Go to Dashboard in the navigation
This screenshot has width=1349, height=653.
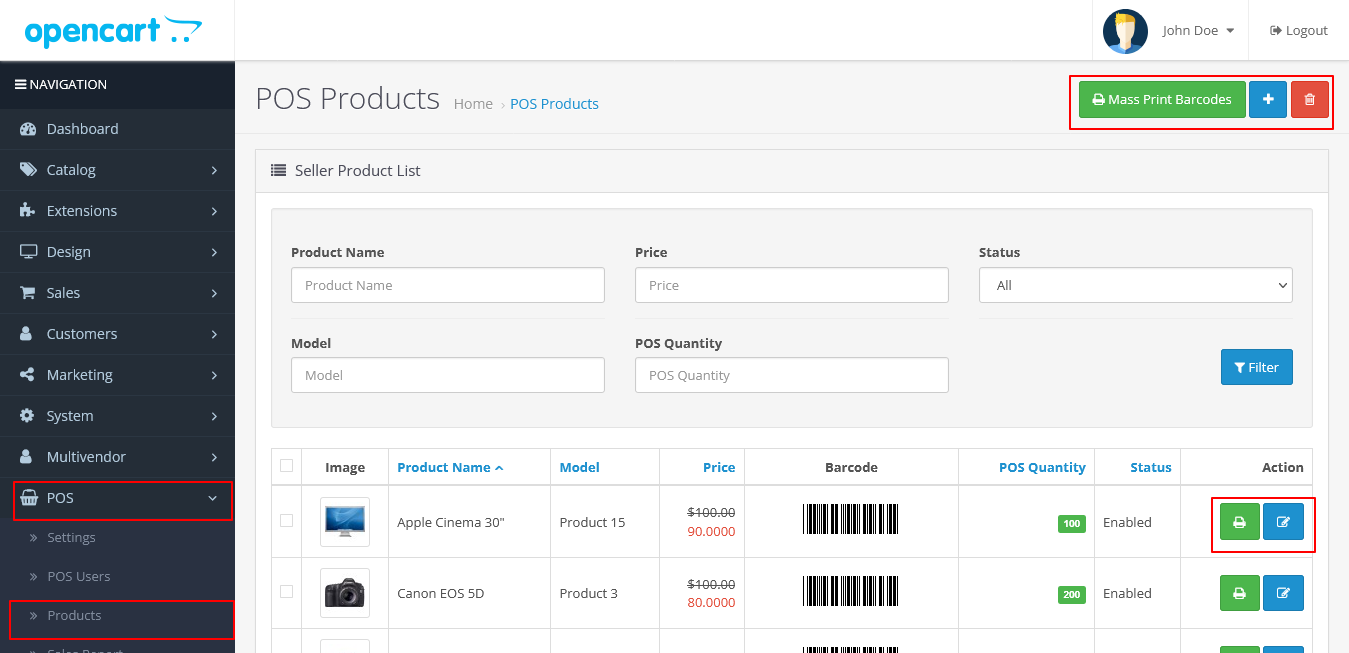(x=82, y=129)
